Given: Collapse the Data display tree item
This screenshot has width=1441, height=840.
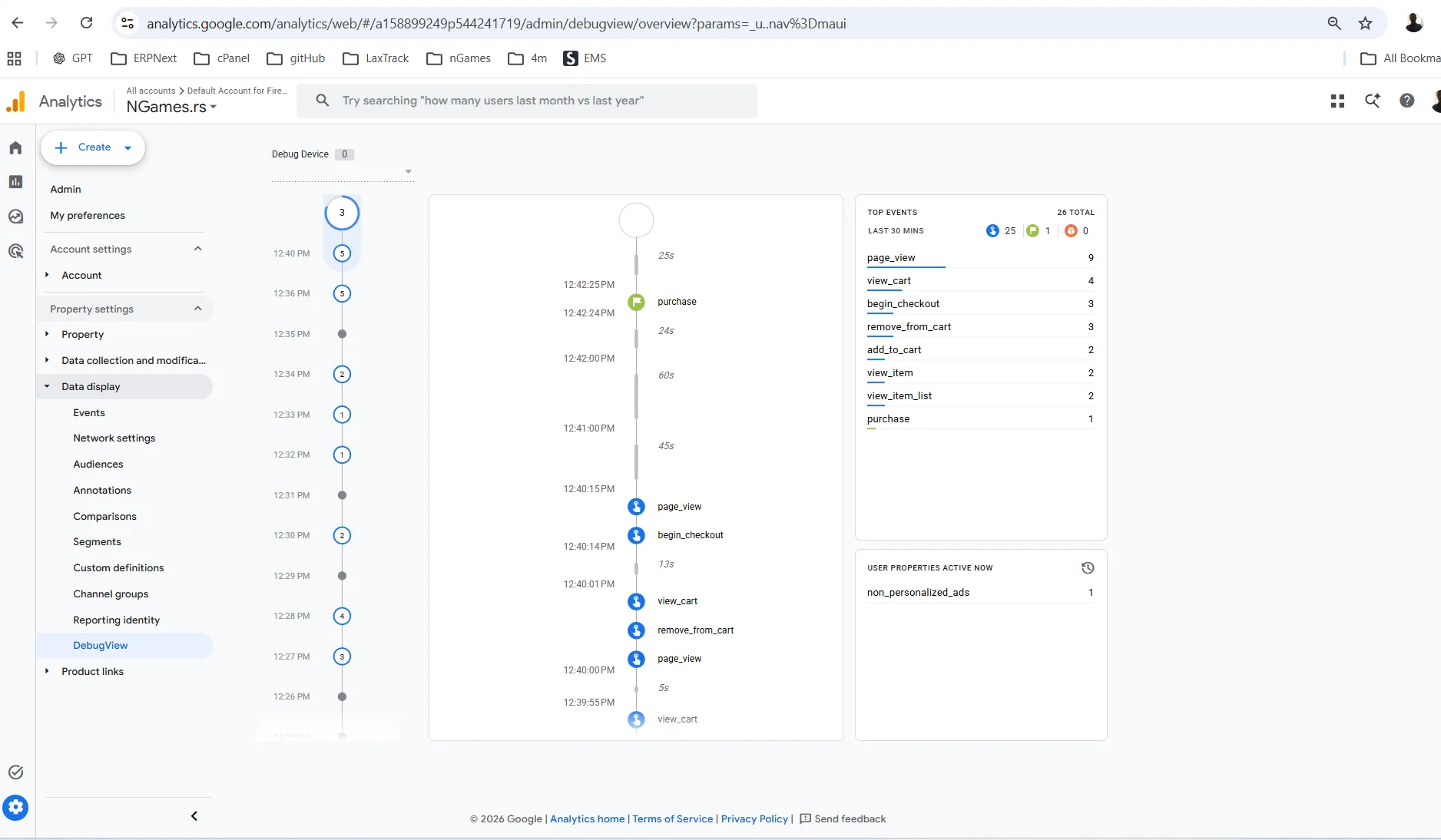Looking at the screenshot, I should [x=47, y=386].
